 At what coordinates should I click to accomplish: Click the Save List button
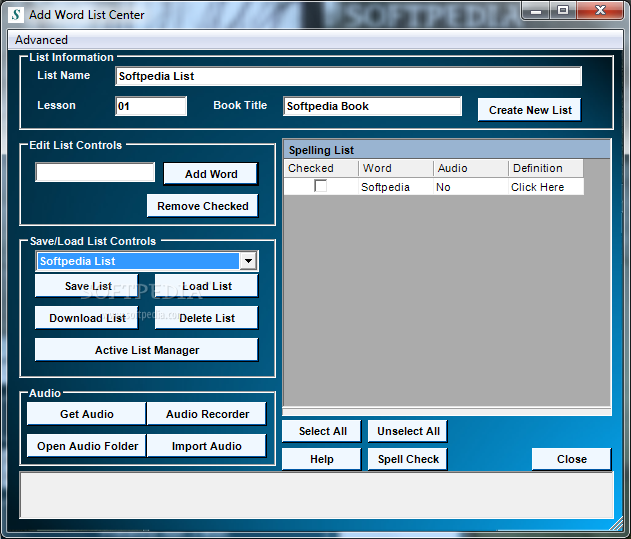[x=87, y=286]
